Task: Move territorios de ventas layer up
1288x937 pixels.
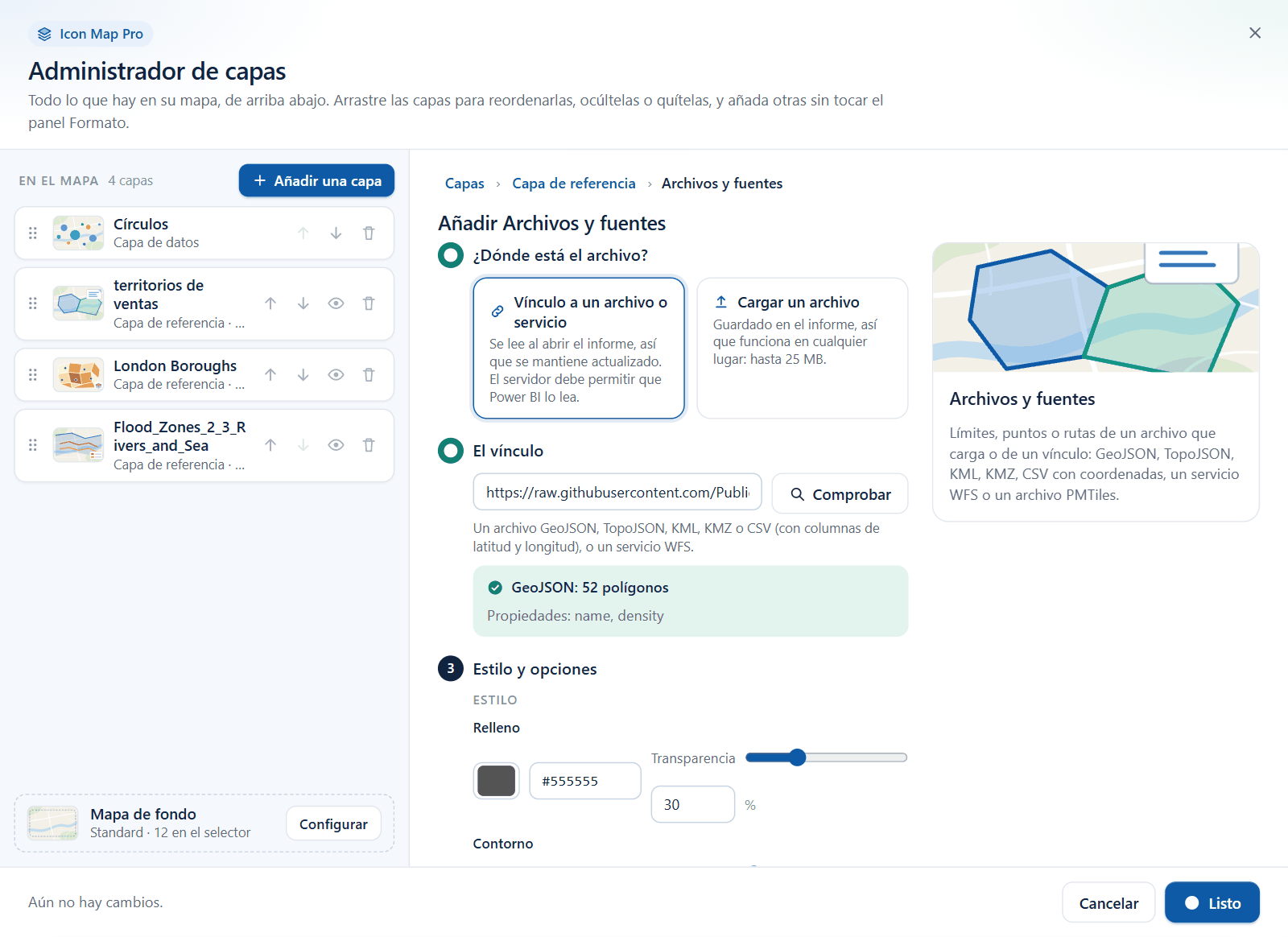Action: pos(270,303)
